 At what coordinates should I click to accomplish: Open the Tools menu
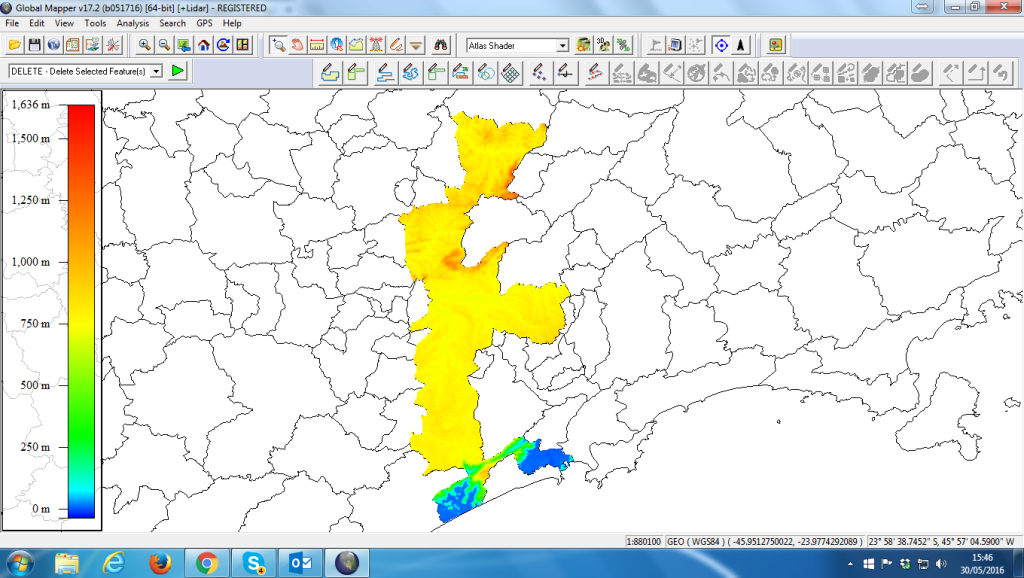(95, 22)
